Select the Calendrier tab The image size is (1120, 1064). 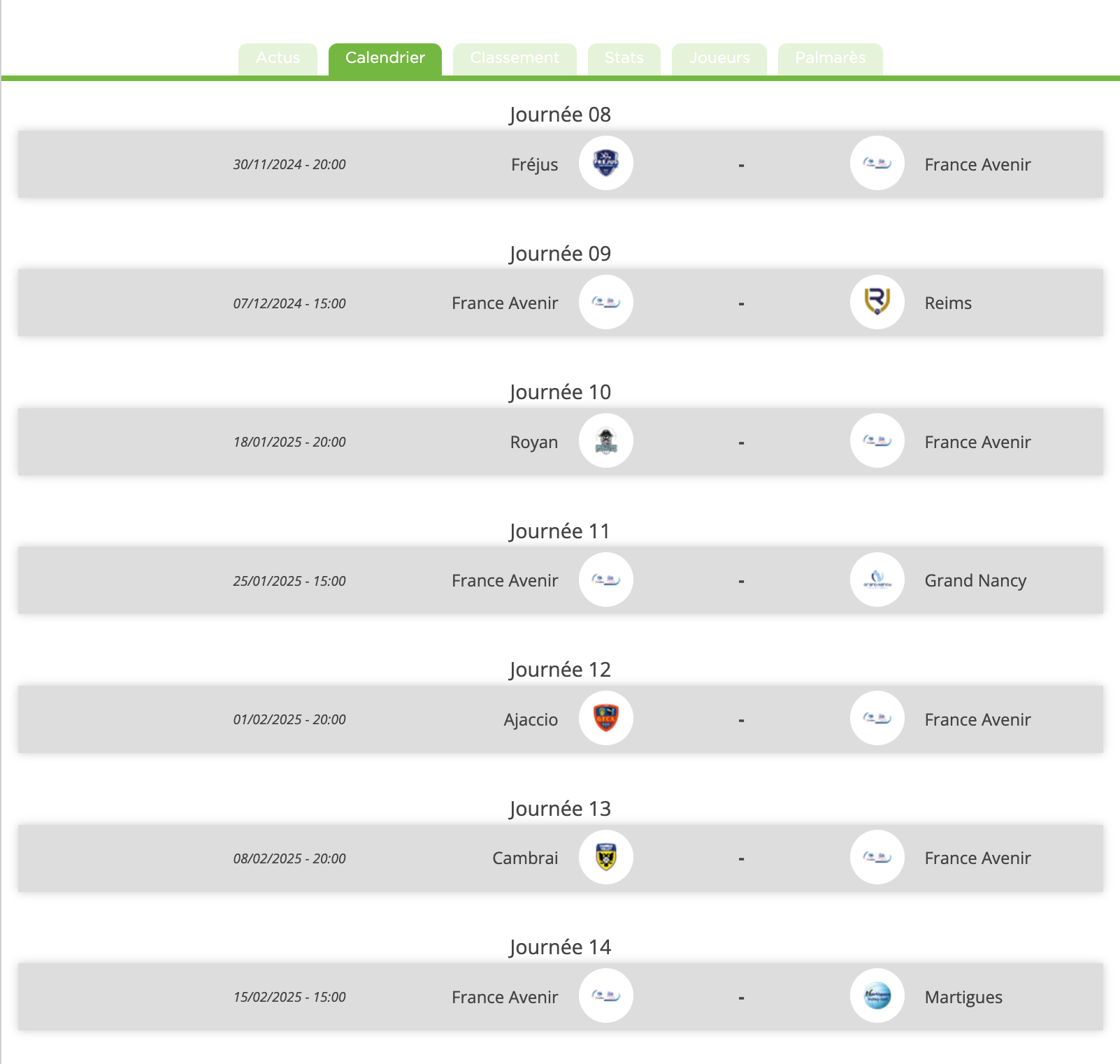point(385,59)
